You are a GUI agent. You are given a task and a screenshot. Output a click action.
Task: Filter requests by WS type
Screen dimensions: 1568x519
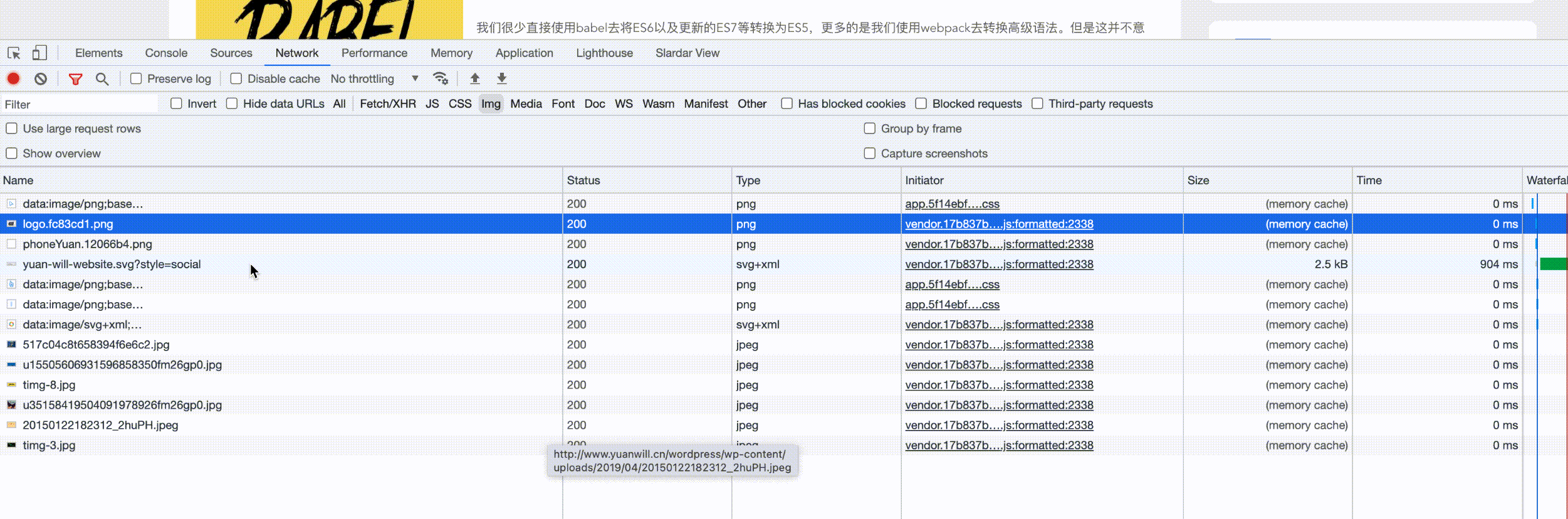point(624,104)
